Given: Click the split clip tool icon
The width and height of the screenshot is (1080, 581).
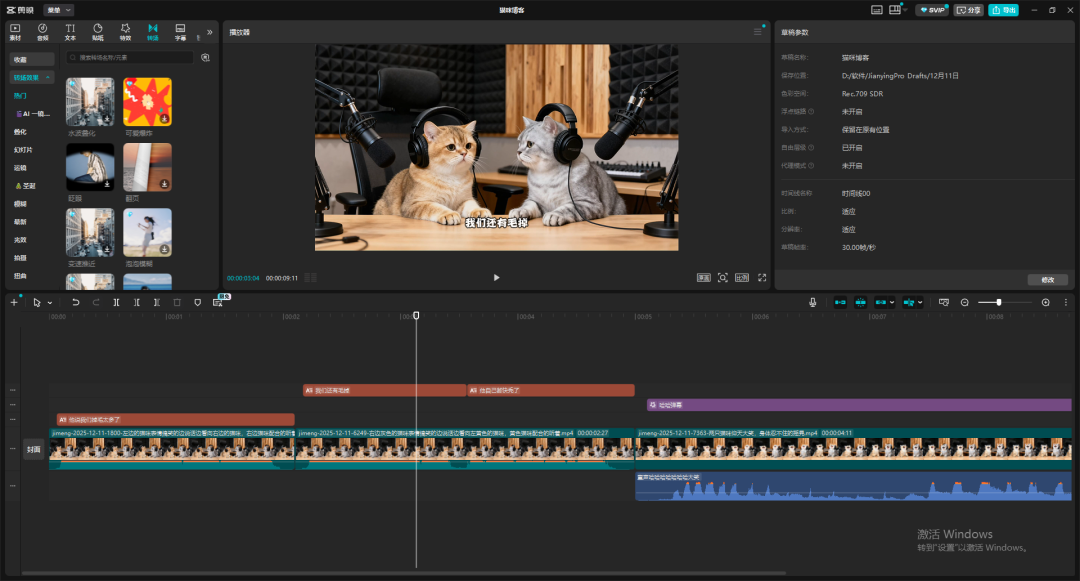Looking at the screenshot, I should click(x=116, y=302).
